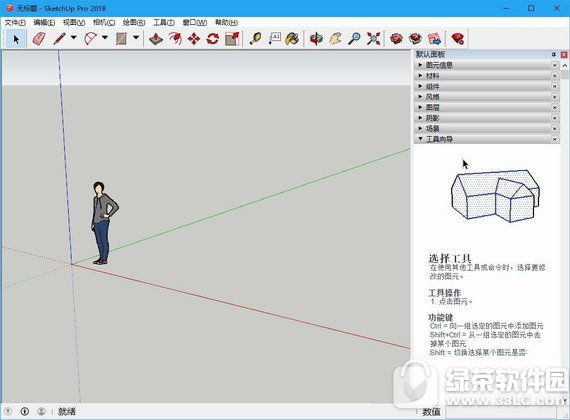The height and width of the screenshot is (420, 570).
Task: Open the 视图 menu
Action: (74, 23)
